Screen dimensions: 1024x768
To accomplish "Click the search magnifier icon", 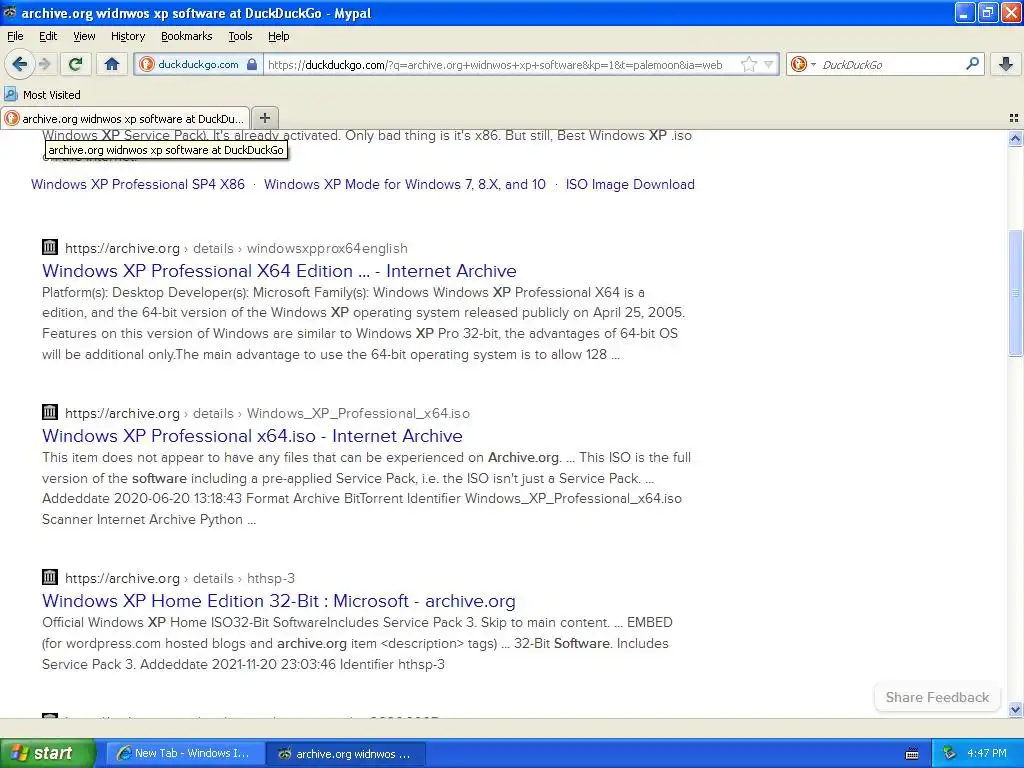I will (972, 64).
